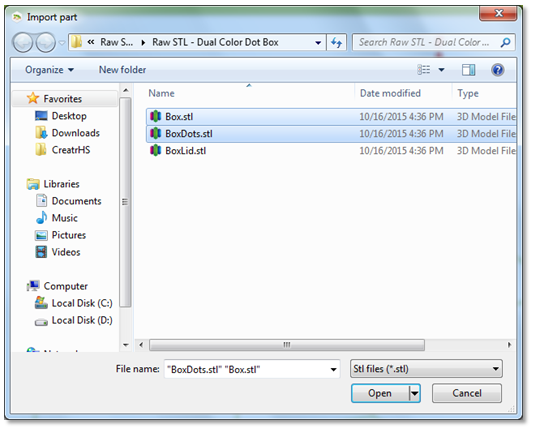Click the Open button
Image resolution: width=535 pixels, height=431 pixels.
[x=380, y=393]
